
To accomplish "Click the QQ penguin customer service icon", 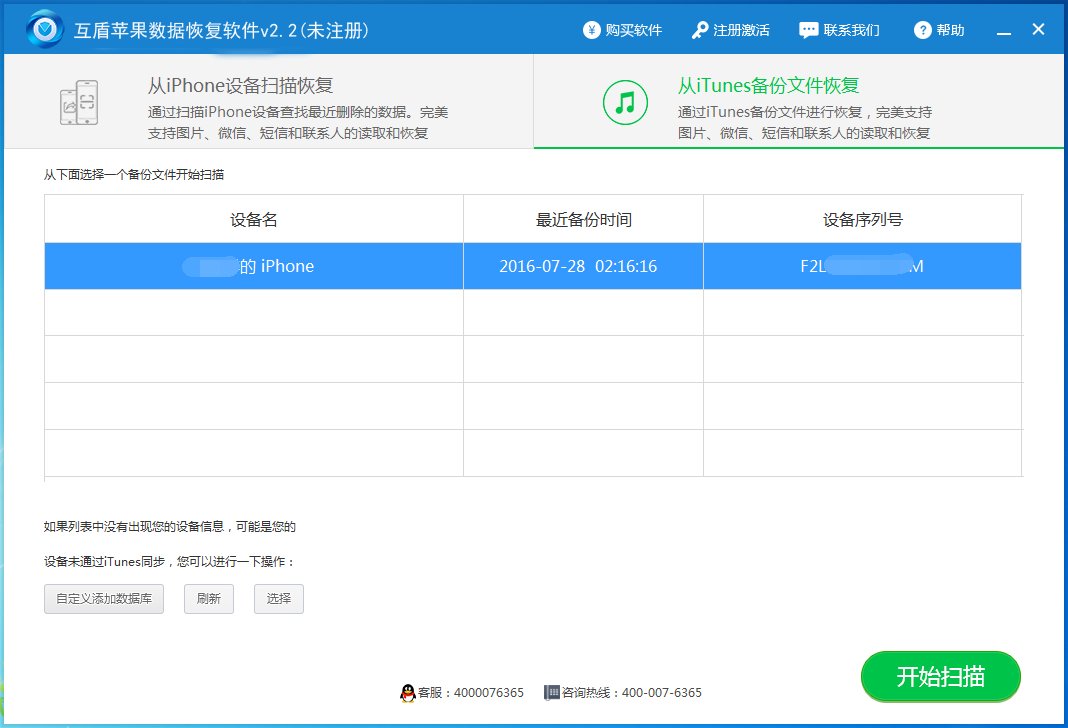I will coord(407,693).
